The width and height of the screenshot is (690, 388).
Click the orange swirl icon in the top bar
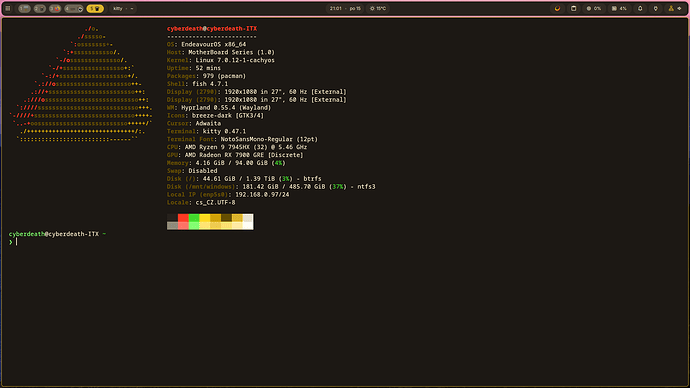(557, 8)
